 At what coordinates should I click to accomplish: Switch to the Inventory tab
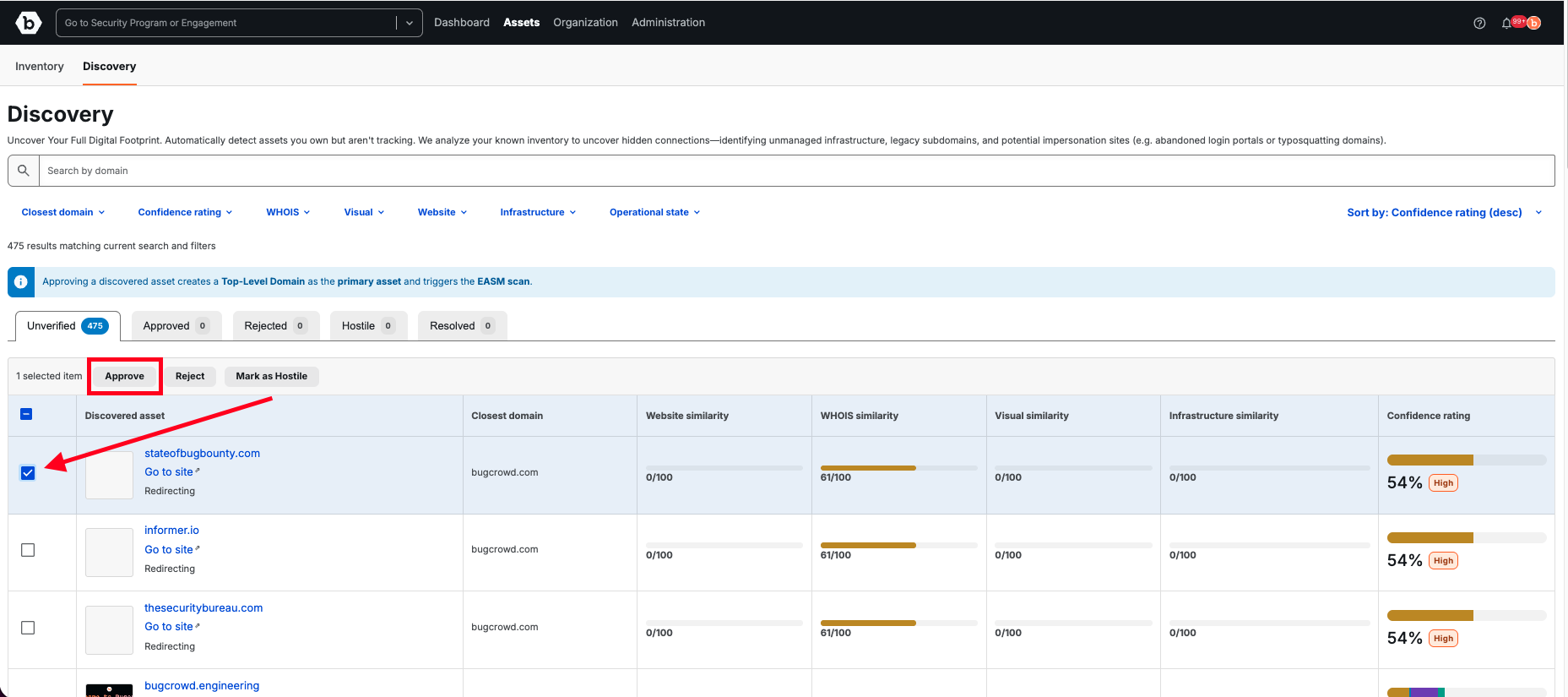pos(40,66)
